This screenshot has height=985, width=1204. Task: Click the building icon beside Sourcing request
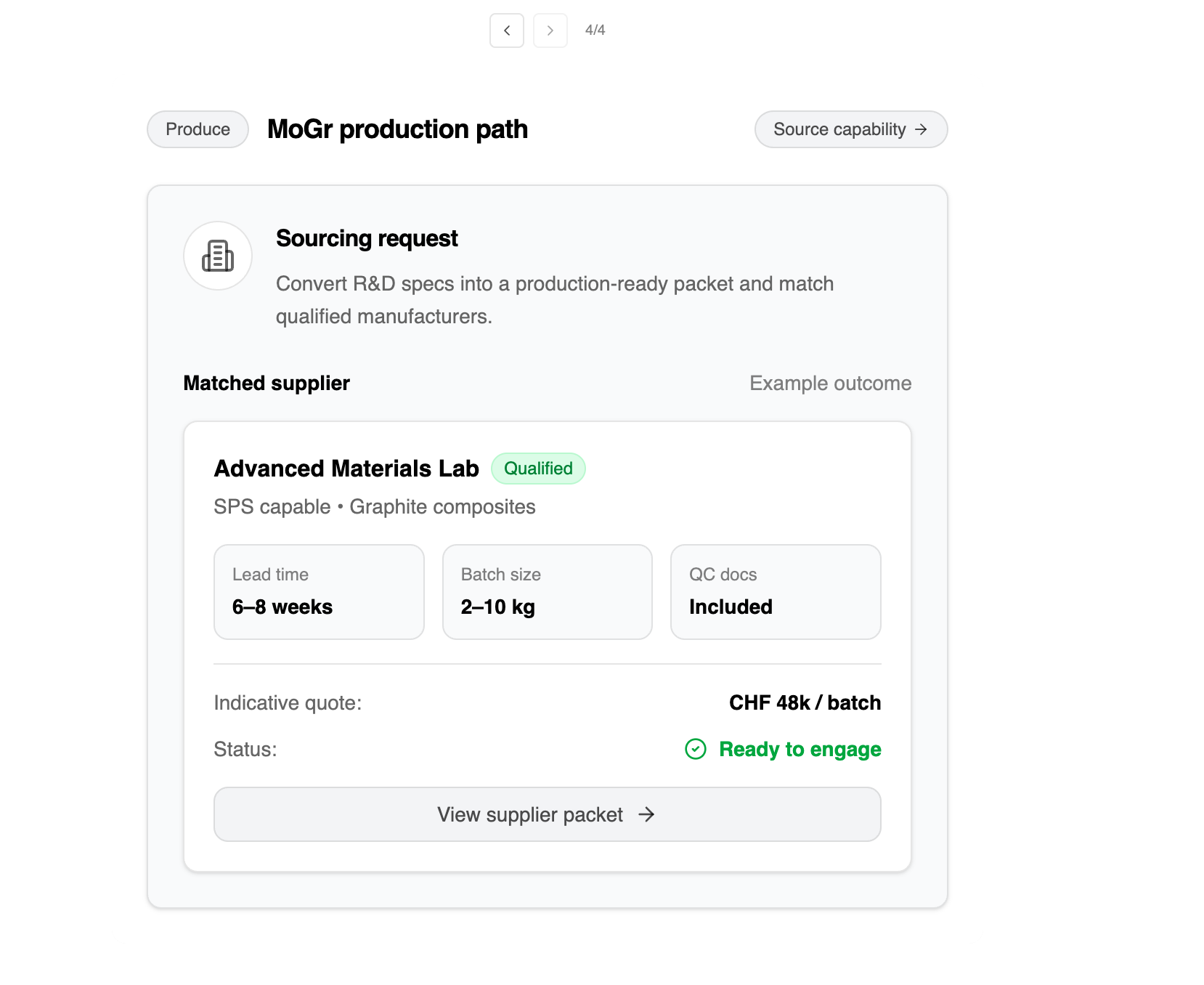[218, 256]
